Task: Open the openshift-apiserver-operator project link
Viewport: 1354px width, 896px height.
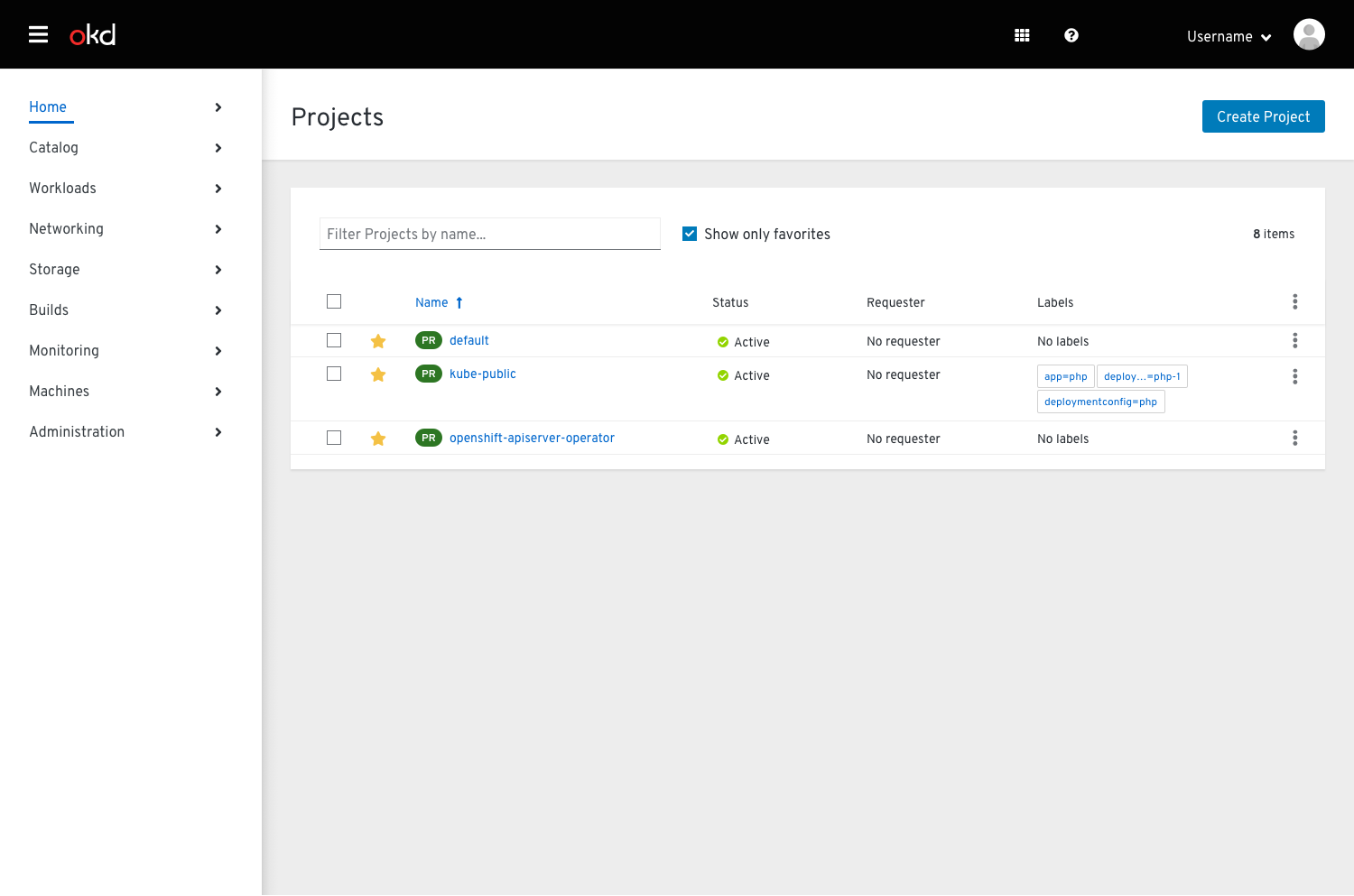Action: coord(532,438)
